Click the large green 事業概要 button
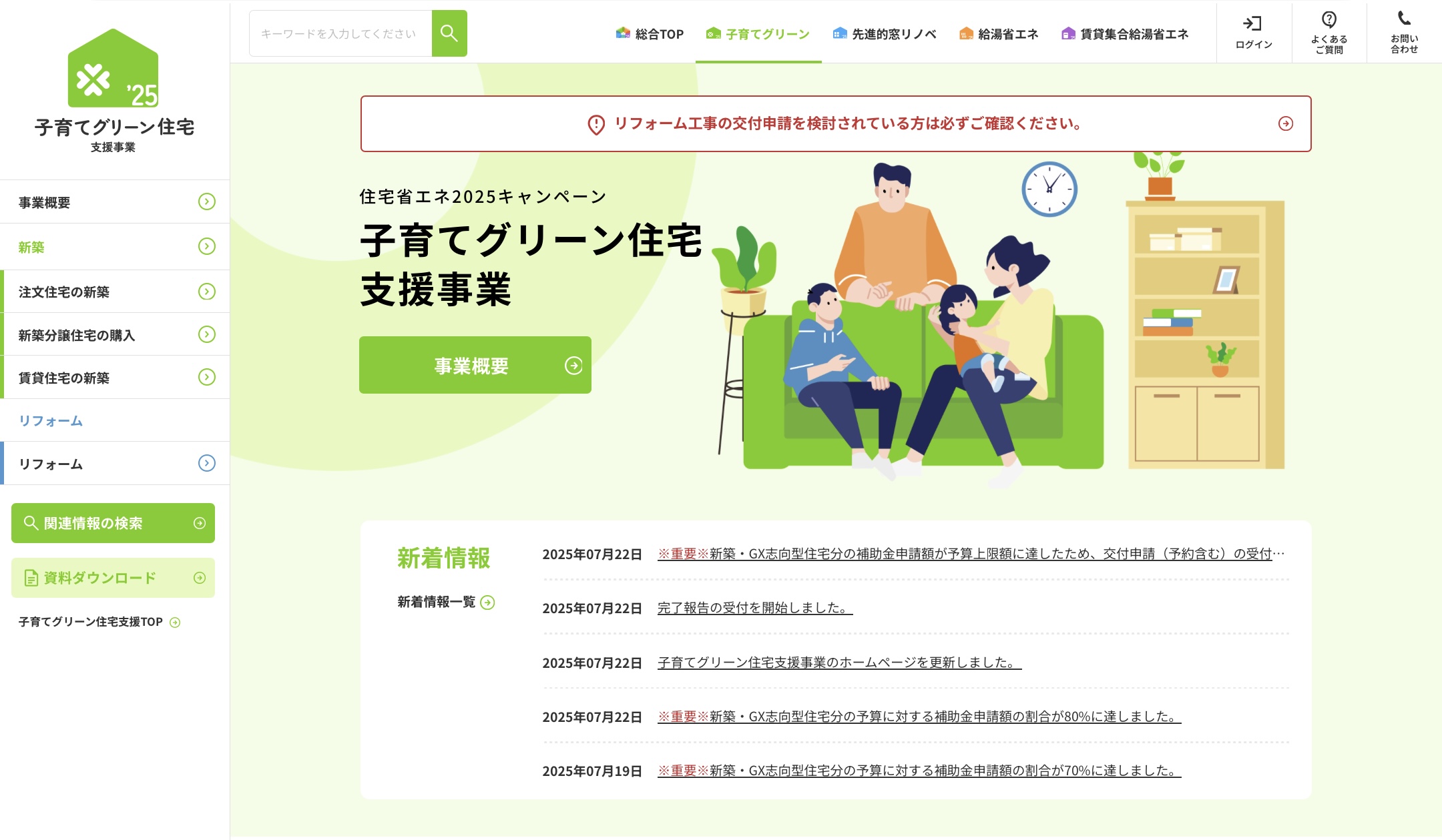 tap(475, 365)
